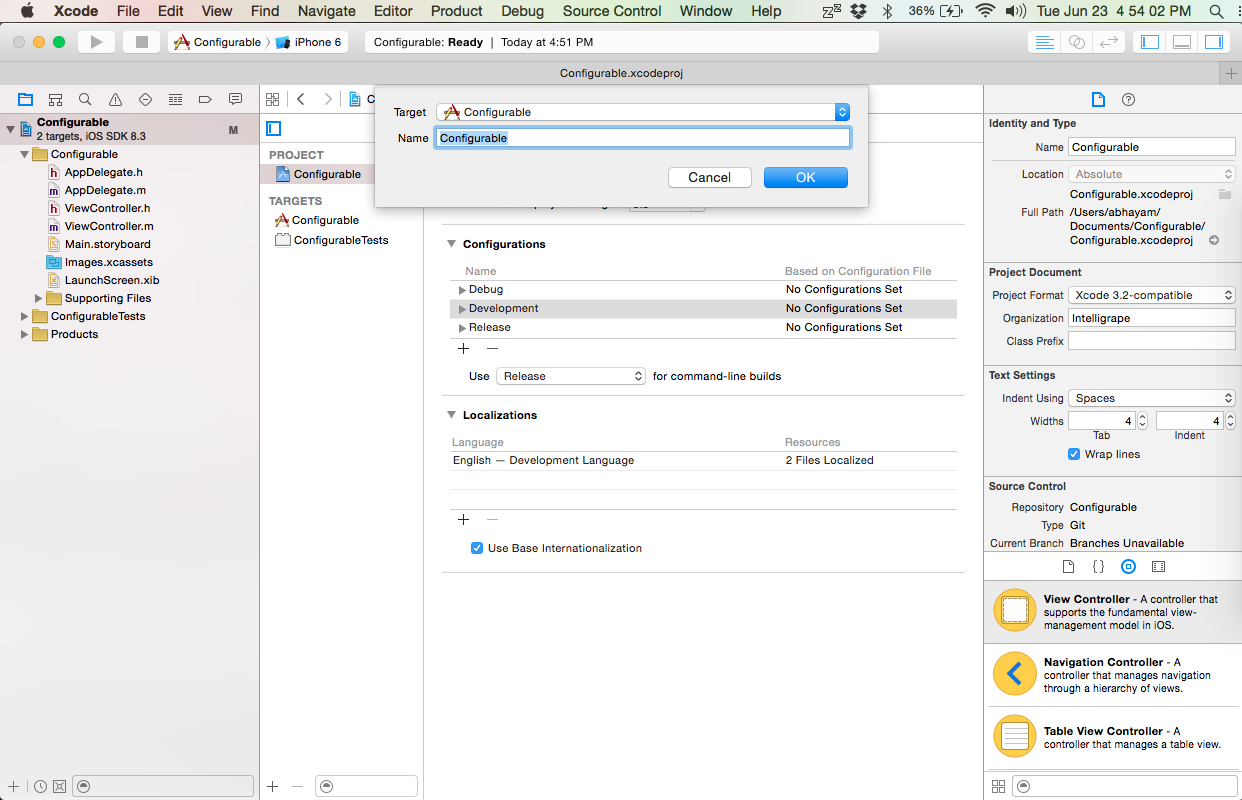Go forward in editor history
The image size is (1242, 800).
pos(327,99)
